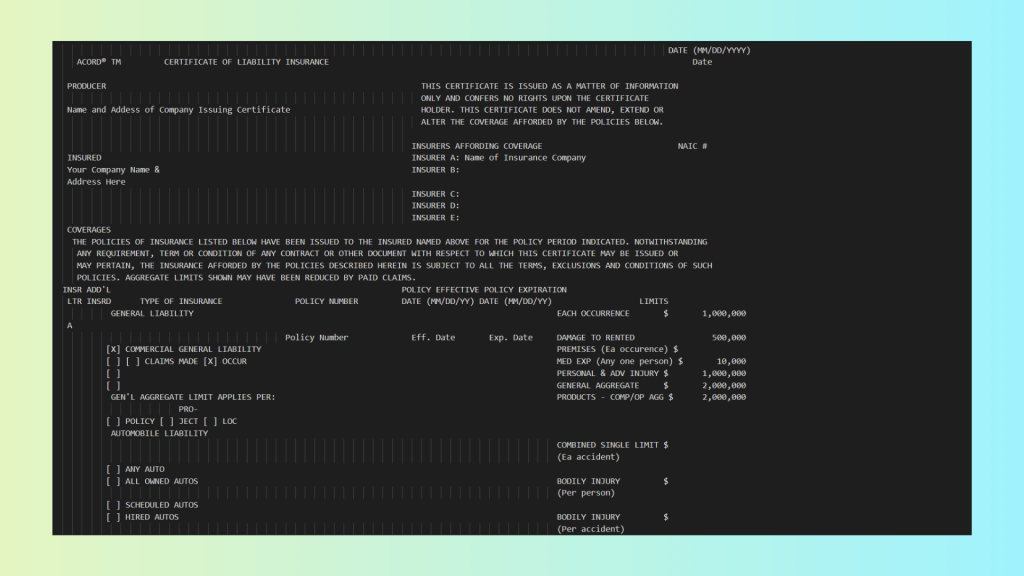Toggle the POLICY aggregate limit checkbox
This screenshot has height=576, width=1024.
tap(113, 422)
